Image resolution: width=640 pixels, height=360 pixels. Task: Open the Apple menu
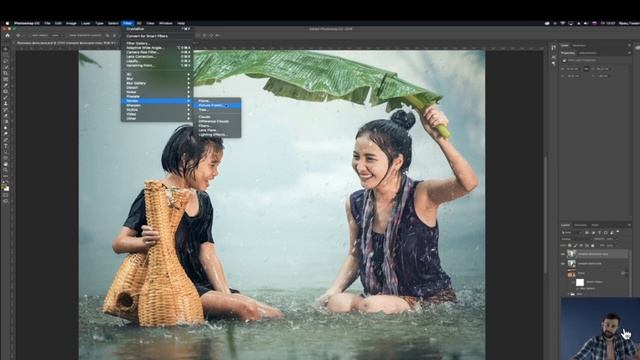[7, 23]
